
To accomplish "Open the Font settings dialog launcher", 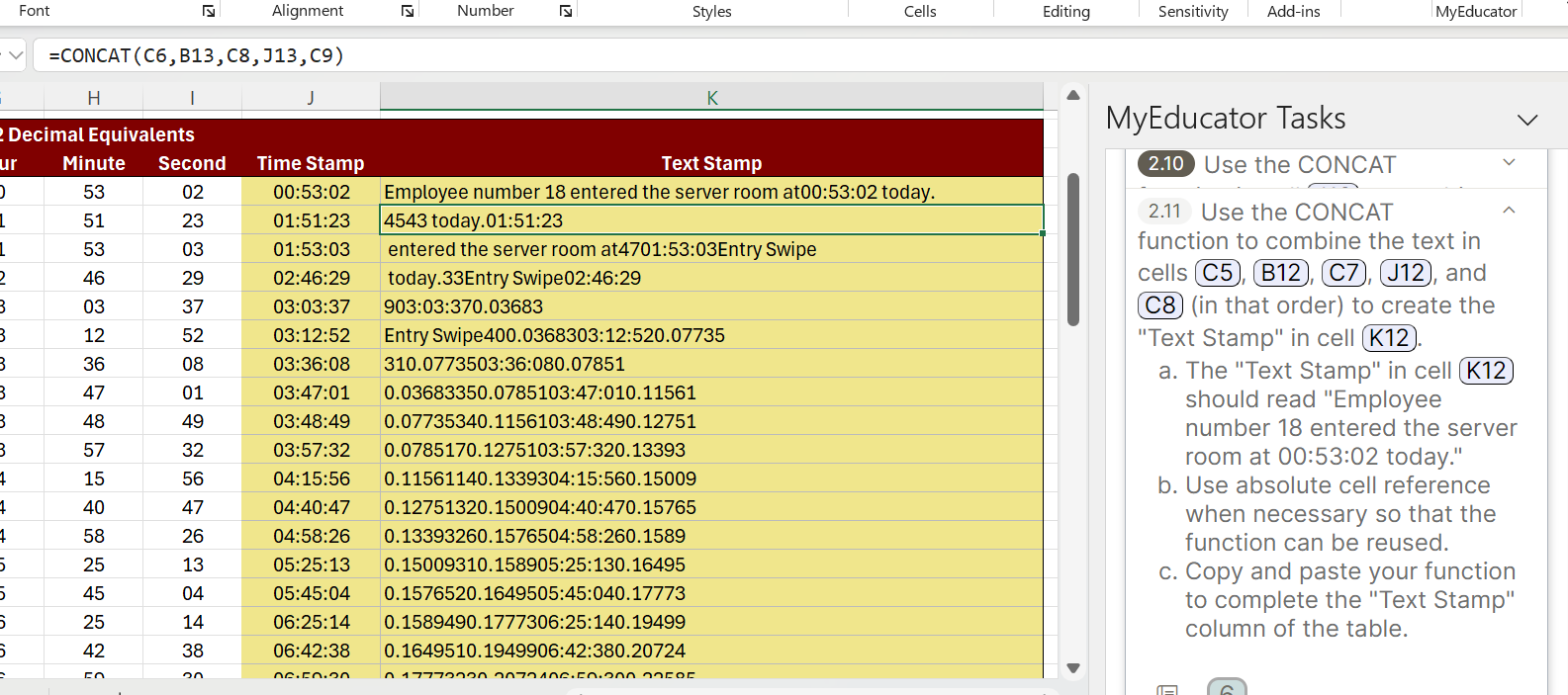I will pyautogui.click(x=209, y=11).
